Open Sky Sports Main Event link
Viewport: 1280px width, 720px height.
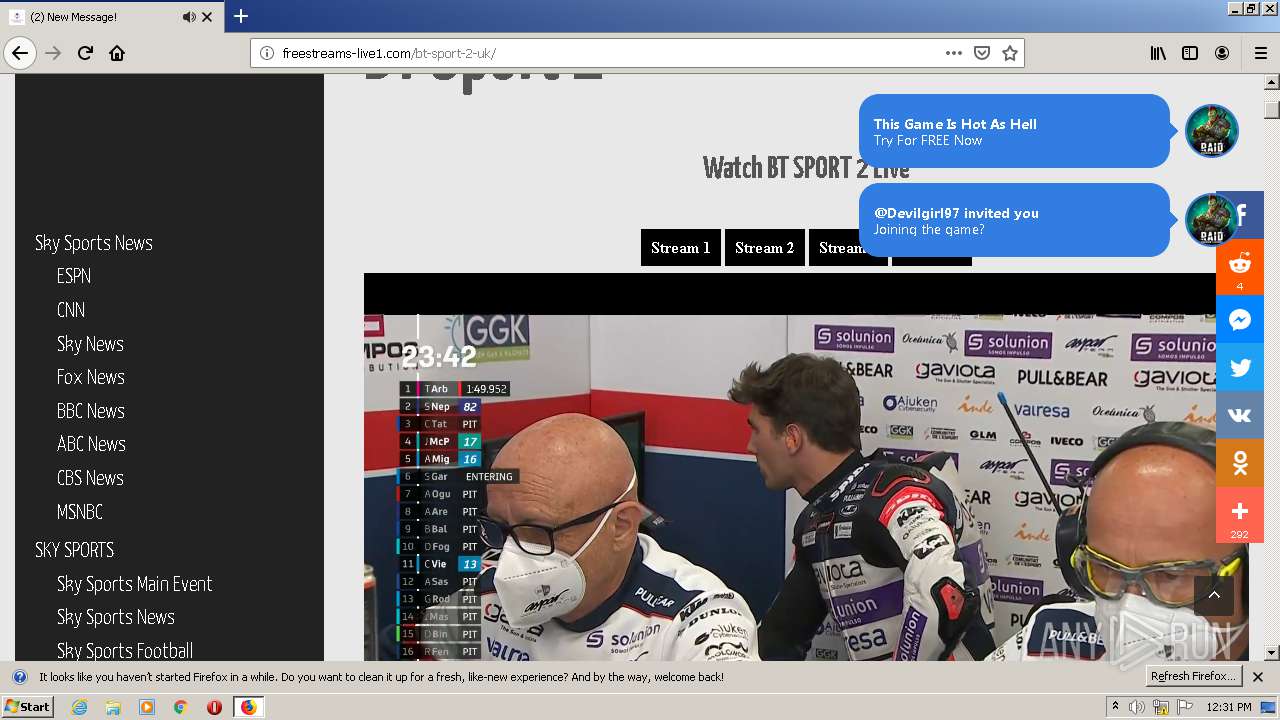pyautogui.click(x=135, y=584)
